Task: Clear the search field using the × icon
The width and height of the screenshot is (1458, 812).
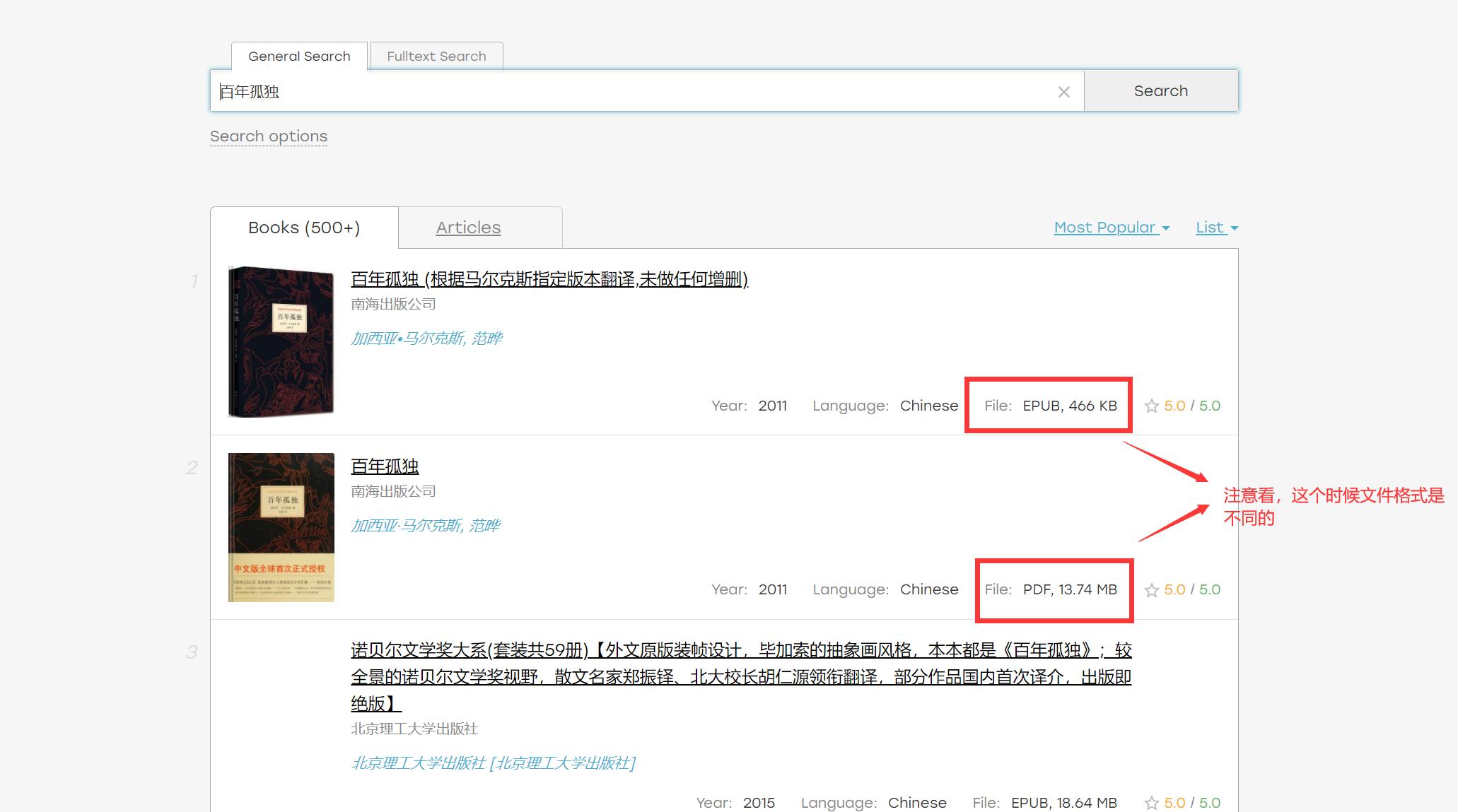Action: coord(1063,91)
